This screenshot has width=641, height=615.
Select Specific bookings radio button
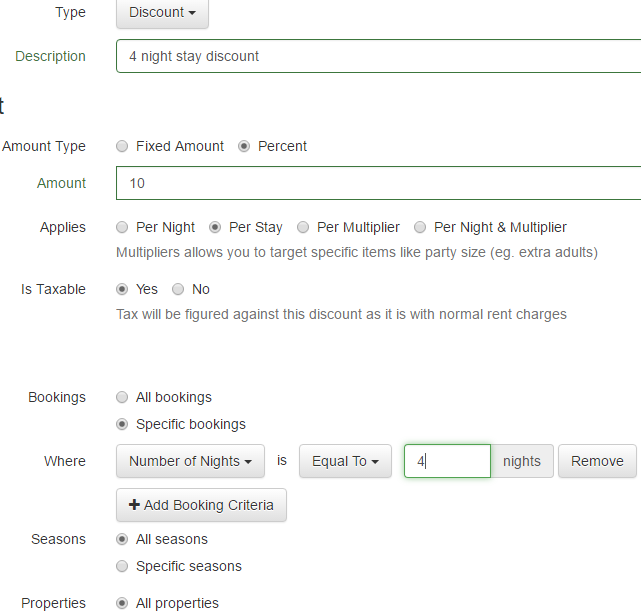(x=122, y=424)
